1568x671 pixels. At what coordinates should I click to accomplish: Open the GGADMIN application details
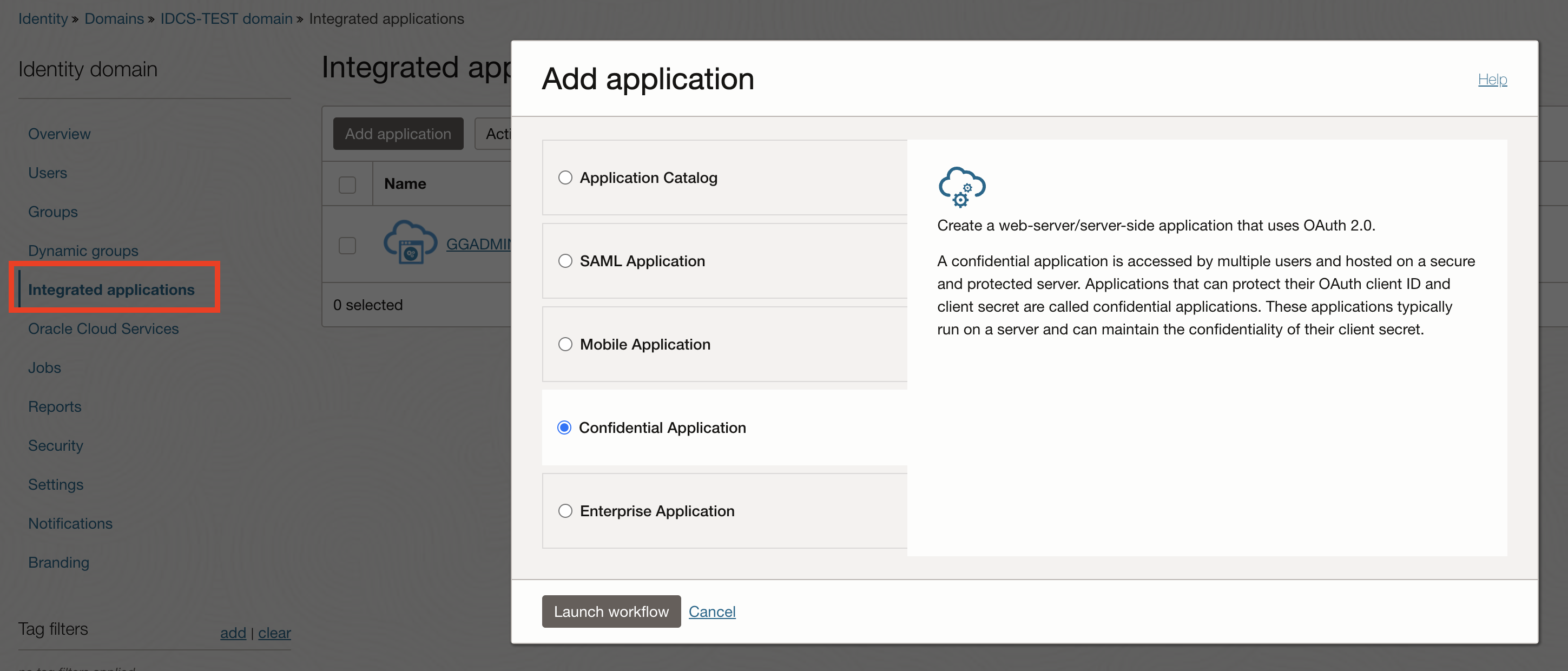click(x=481, y=244)
